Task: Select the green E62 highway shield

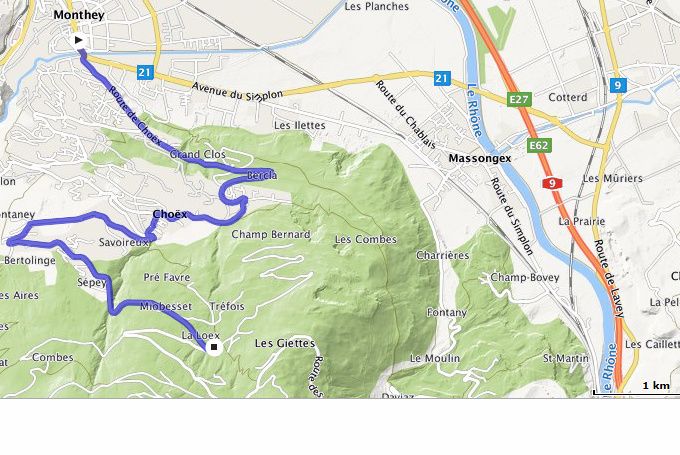Action: click(x=539, y=145)
